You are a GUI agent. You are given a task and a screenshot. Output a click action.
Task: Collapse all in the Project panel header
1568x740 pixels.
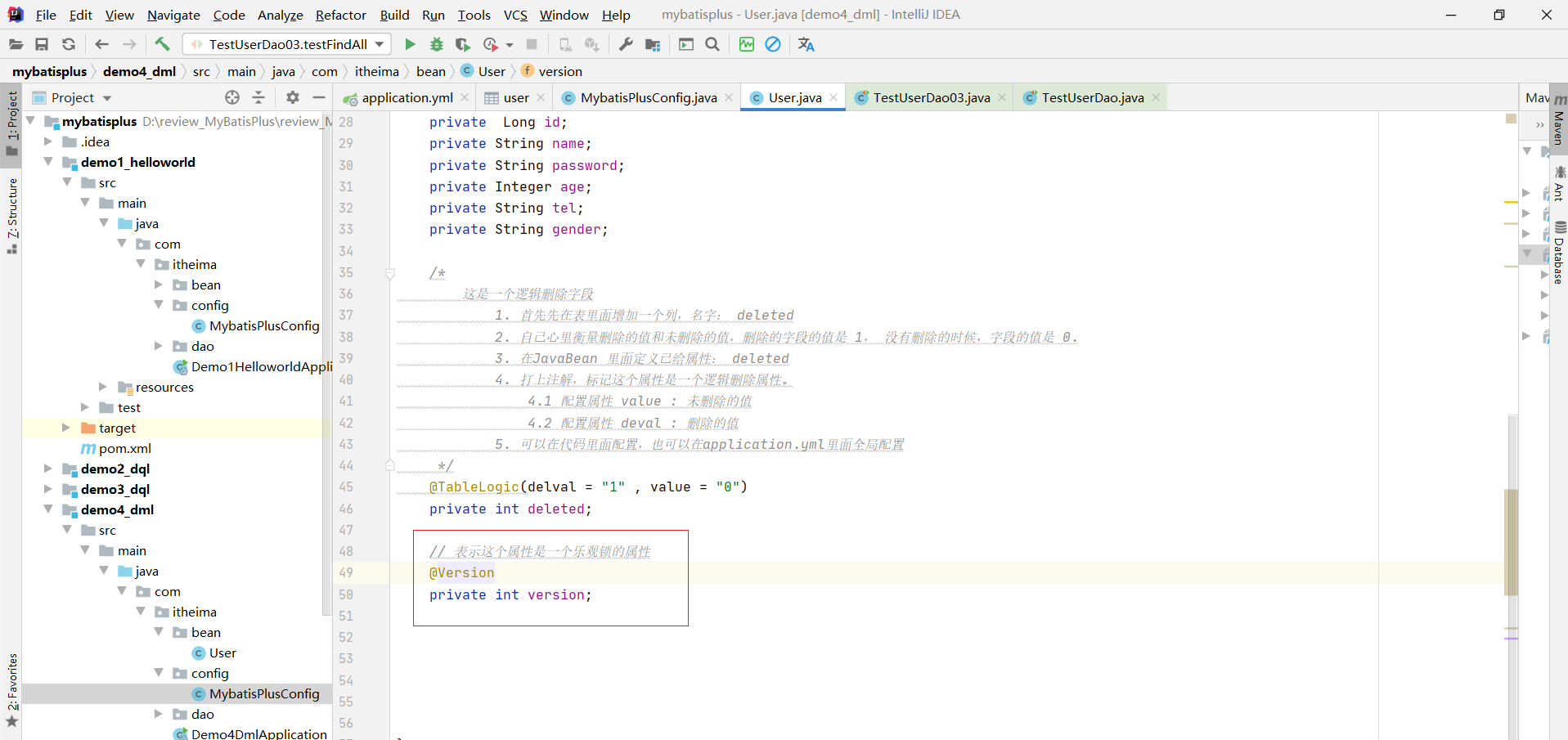tap(258, 97)
